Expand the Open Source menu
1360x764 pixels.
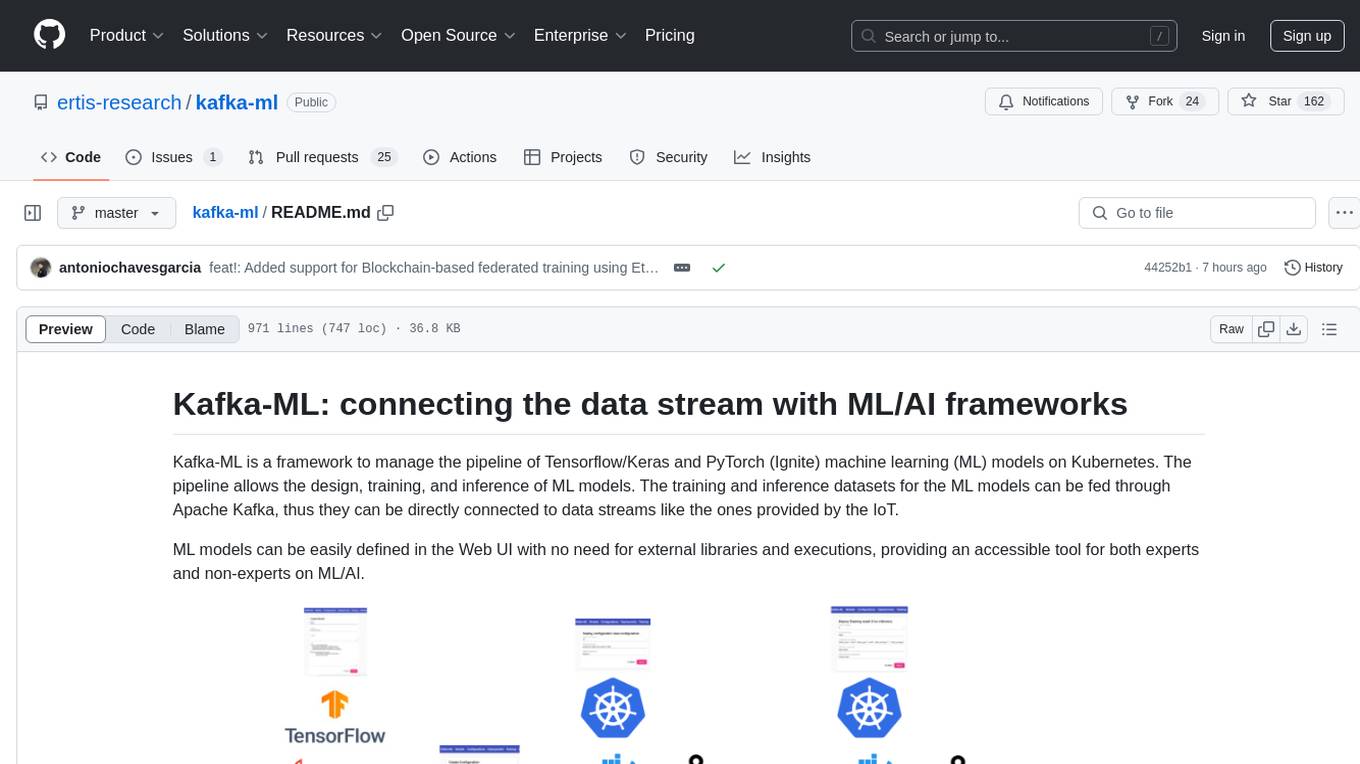pyautogui.click(x=458, y=35)
